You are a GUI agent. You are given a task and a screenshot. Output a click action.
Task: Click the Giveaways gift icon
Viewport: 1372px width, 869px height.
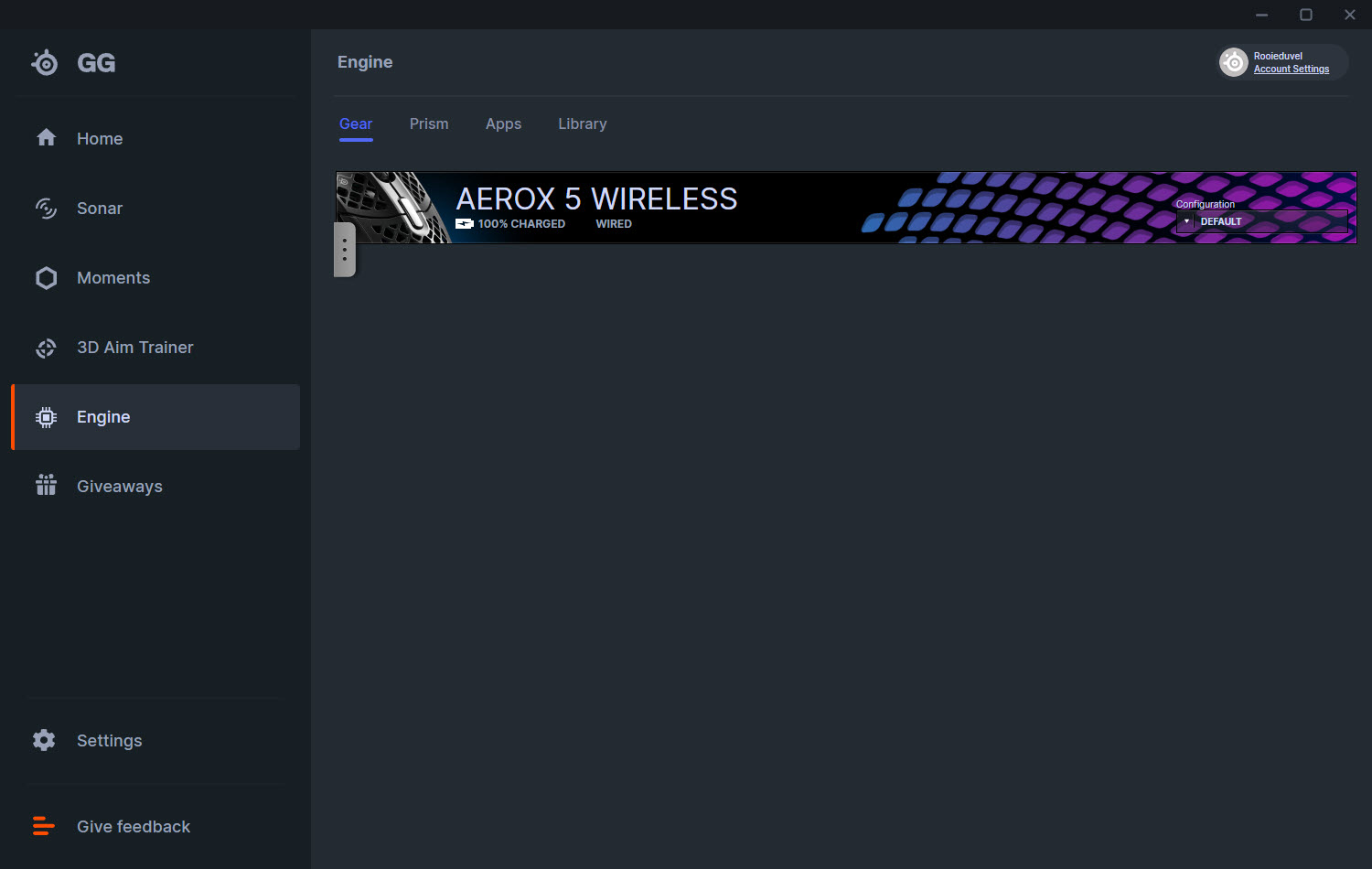[46, 485]
